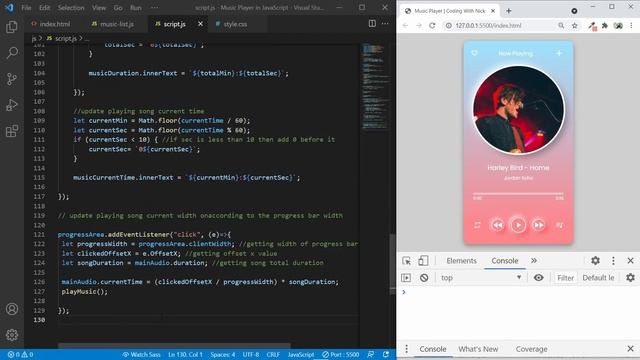Play the song in the music player
The width and height of the screenshot is (640, 360).
pos(518,225)
